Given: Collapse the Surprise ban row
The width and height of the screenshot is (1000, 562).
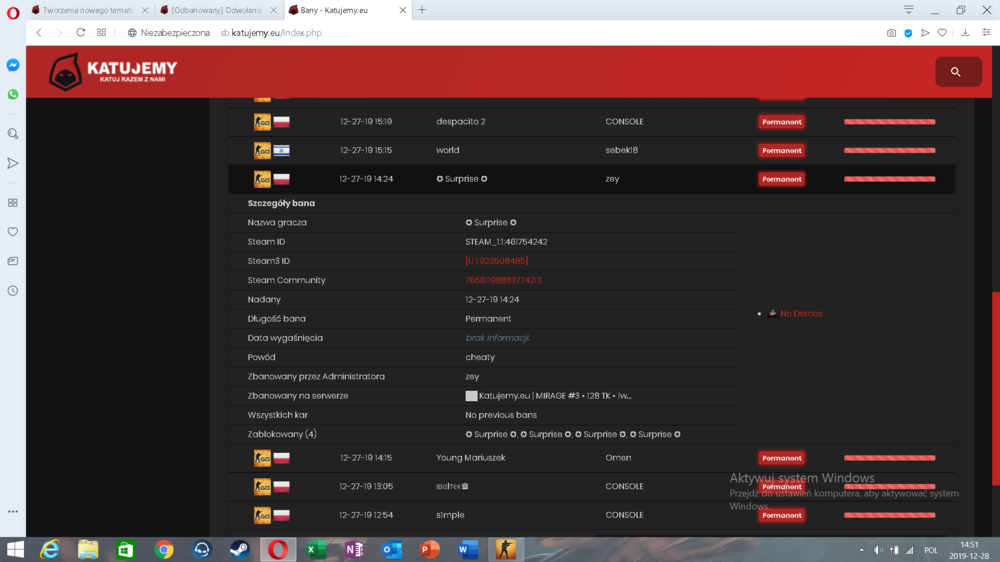Looking at the screenshot, I should pyautogui.click(x=591, y=179).
